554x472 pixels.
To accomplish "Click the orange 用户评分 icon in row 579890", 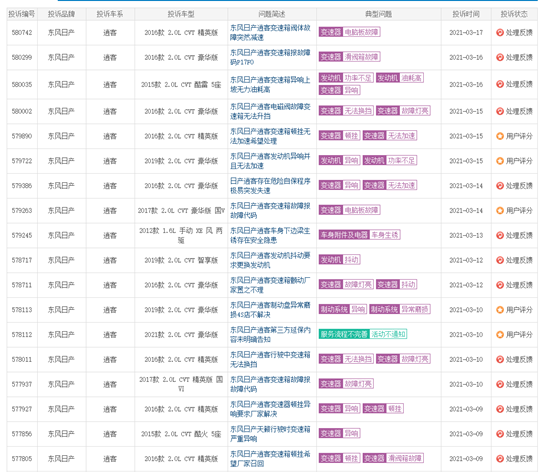I will point(500,136).
